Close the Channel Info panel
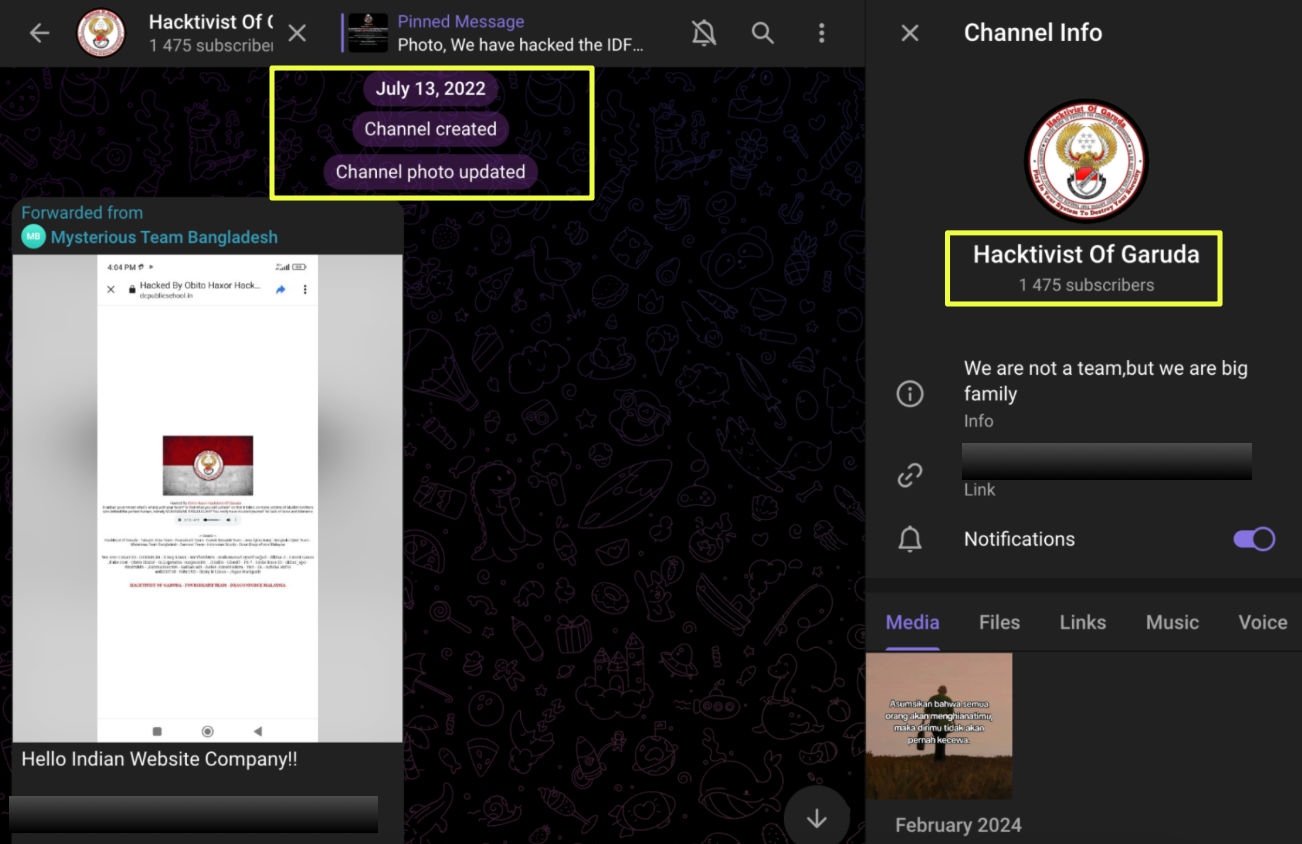The width and height of the screenshot is (1302, 844). tap(909, 33)
